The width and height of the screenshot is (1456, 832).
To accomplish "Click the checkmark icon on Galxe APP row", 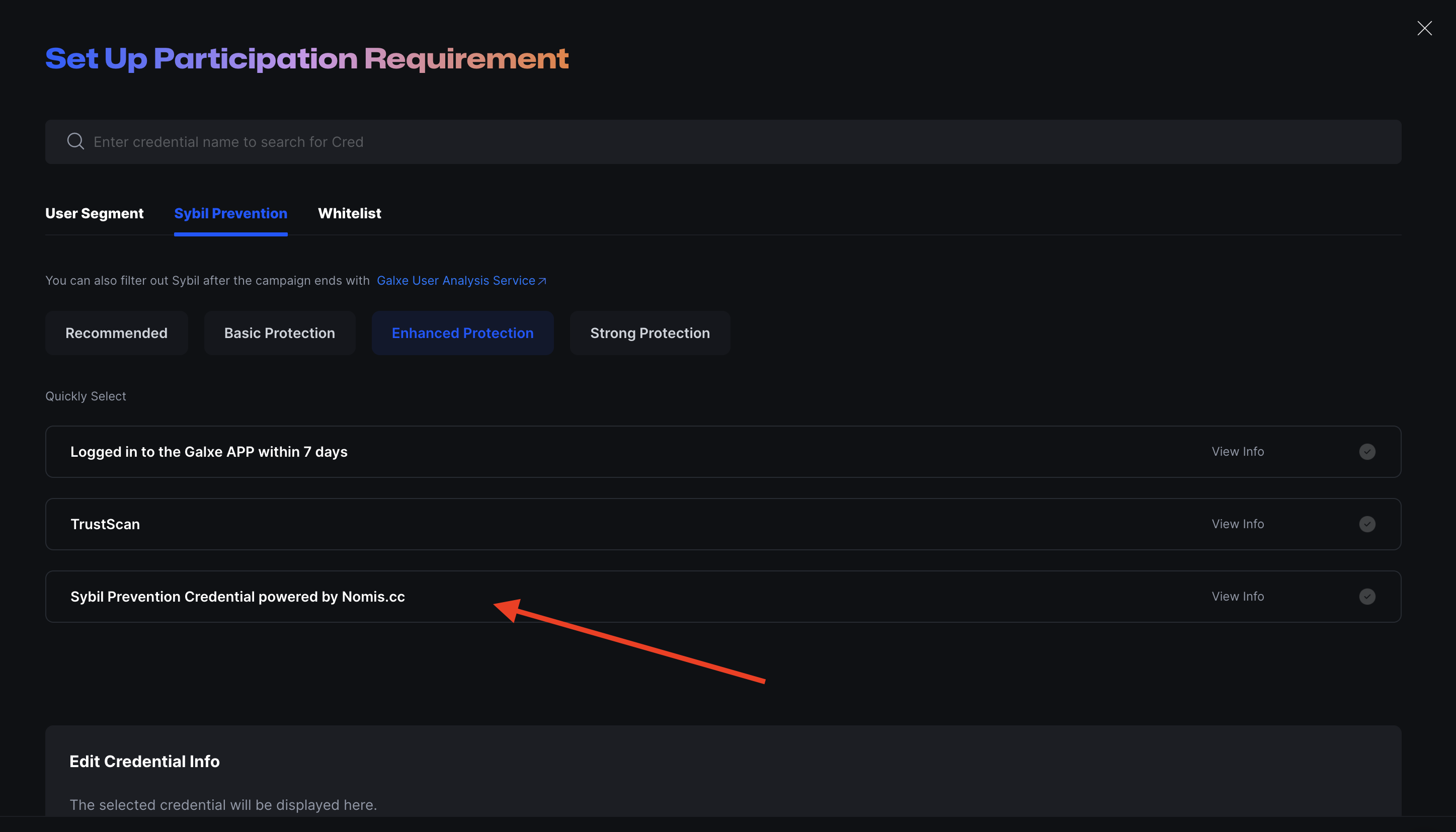I will click(1368, 451).
